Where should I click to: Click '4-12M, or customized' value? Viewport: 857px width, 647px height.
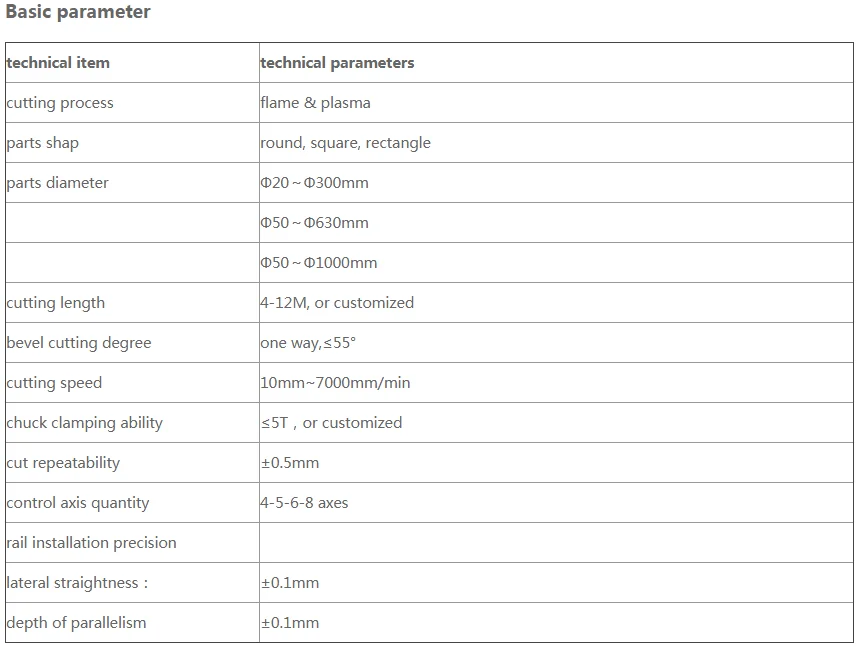point(337,303)
